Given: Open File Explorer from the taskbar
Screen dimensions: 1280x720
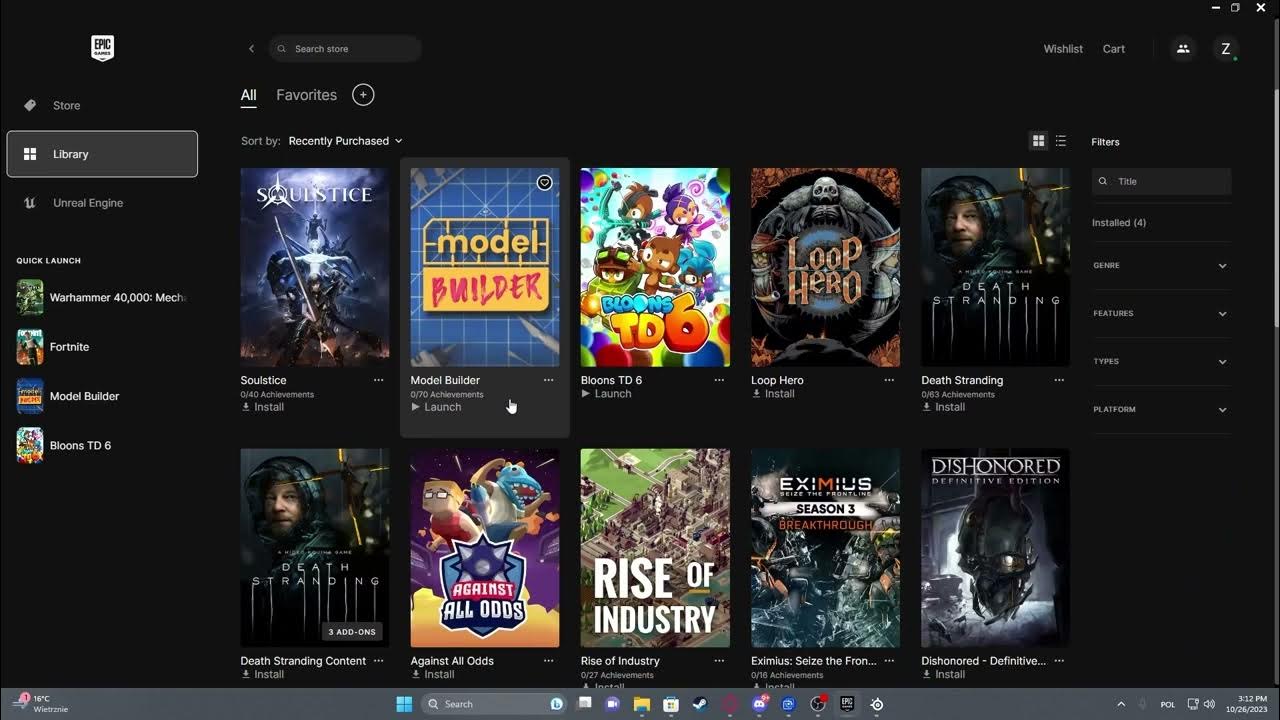Looking at the screenshot, I should tap(642, 704).
